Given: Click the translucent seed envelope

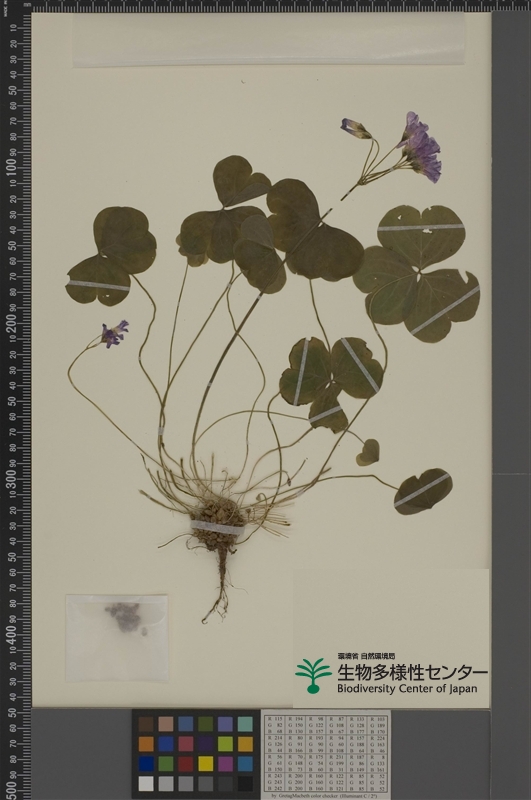Looking at the screenshot, I should tap(117, 638).
